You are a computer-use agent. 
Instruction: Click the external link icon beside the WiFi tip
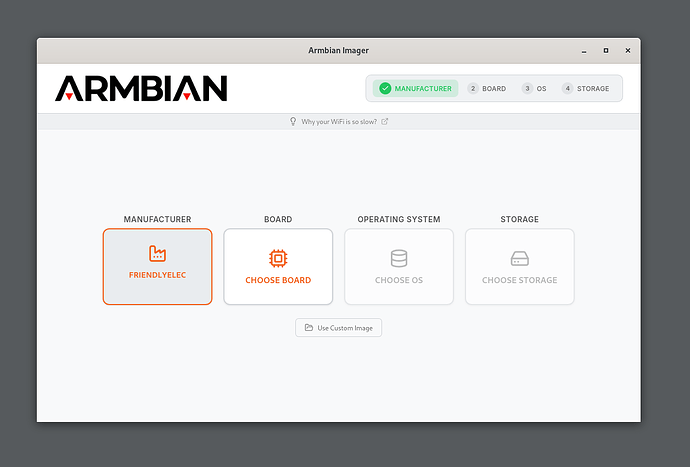pyautogui.click(x=385, y=122)
